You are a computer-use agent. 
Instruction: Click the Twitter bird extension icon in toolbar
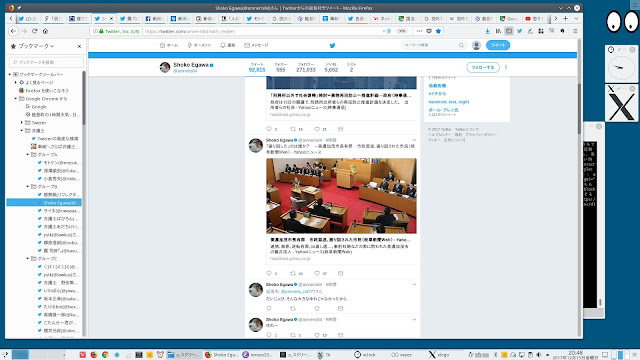[520, 31]
